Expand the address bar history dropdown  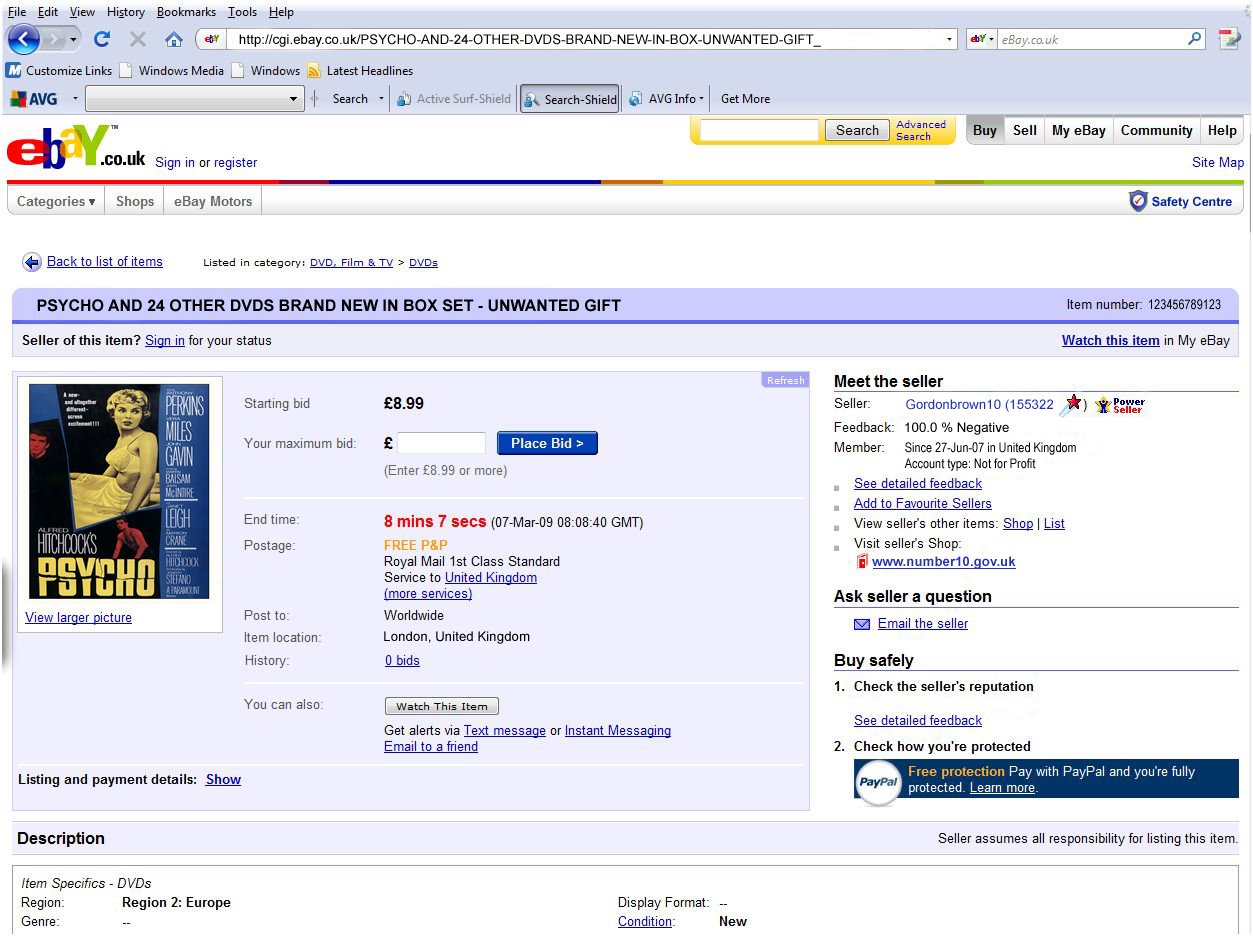pos(950,39)
